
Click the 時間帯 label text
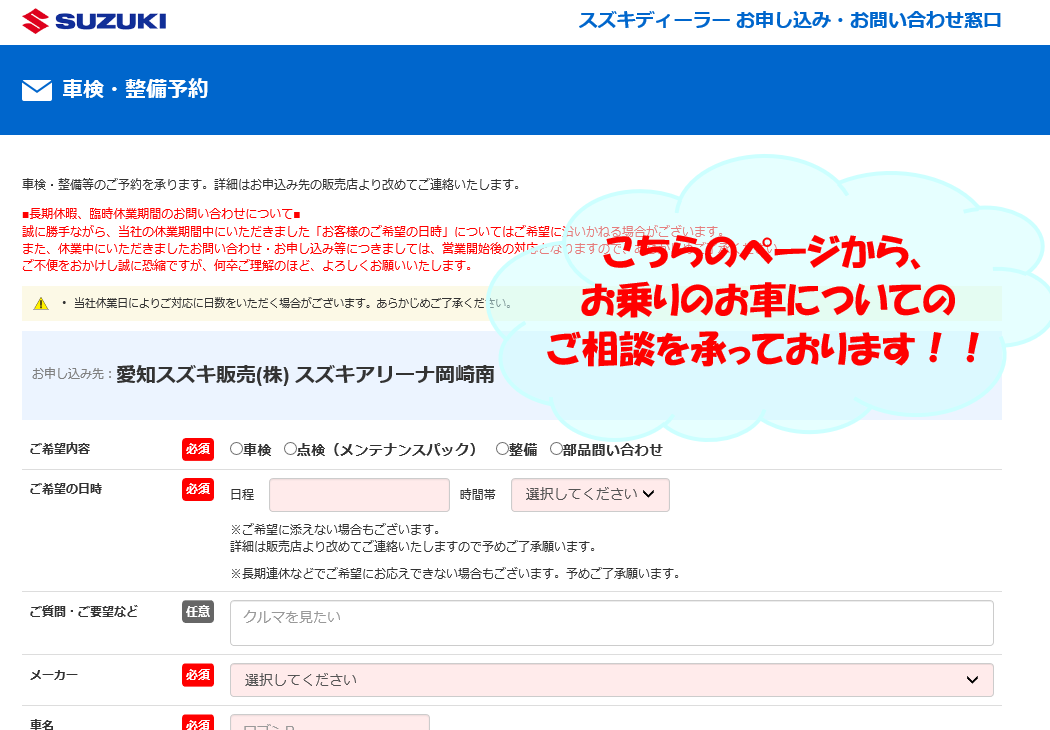click(x=478, y=495)
